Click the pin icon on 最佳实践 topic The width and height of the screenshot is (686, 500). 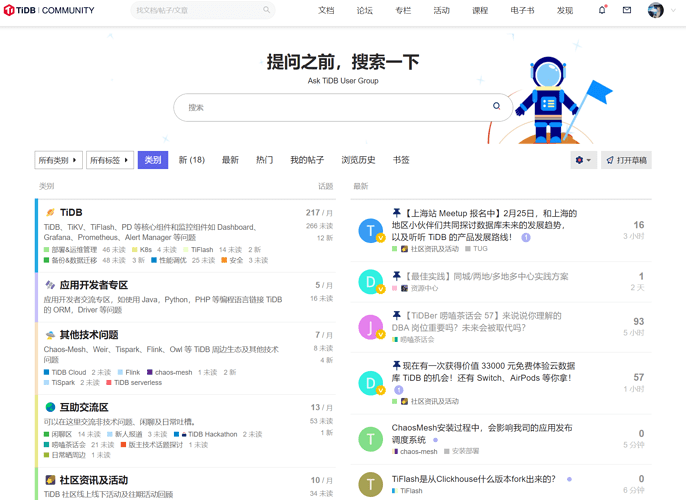tap(396, 276)
